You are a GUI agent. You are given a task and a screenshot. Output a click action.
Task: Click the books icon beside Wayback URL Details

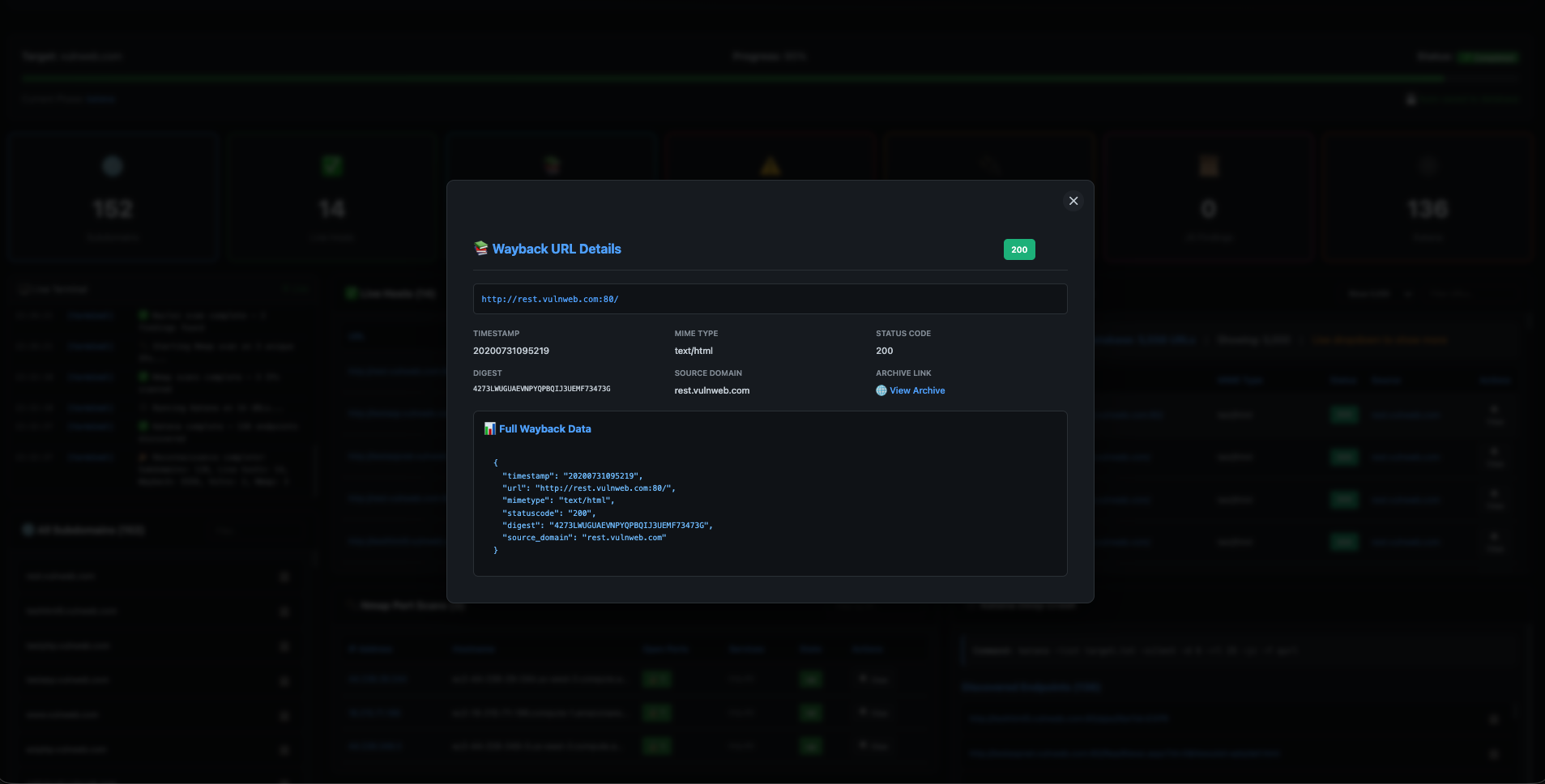(x=481, y=248)
